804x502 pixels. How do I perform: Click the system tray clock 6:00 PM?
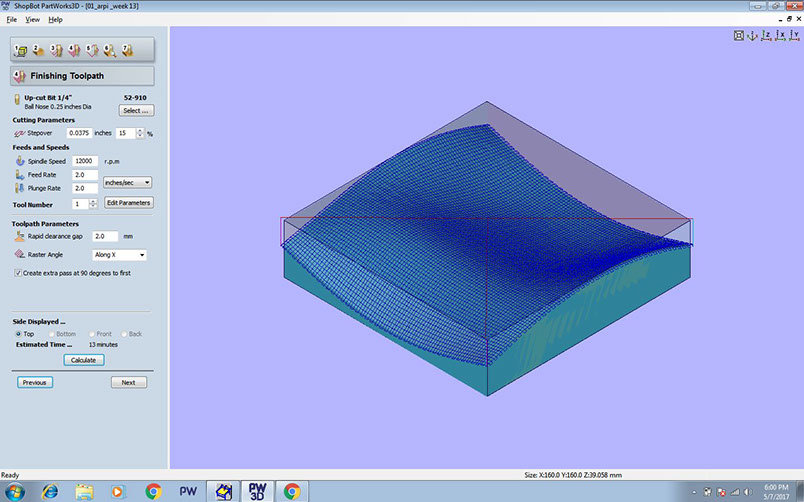pos(776,487)
